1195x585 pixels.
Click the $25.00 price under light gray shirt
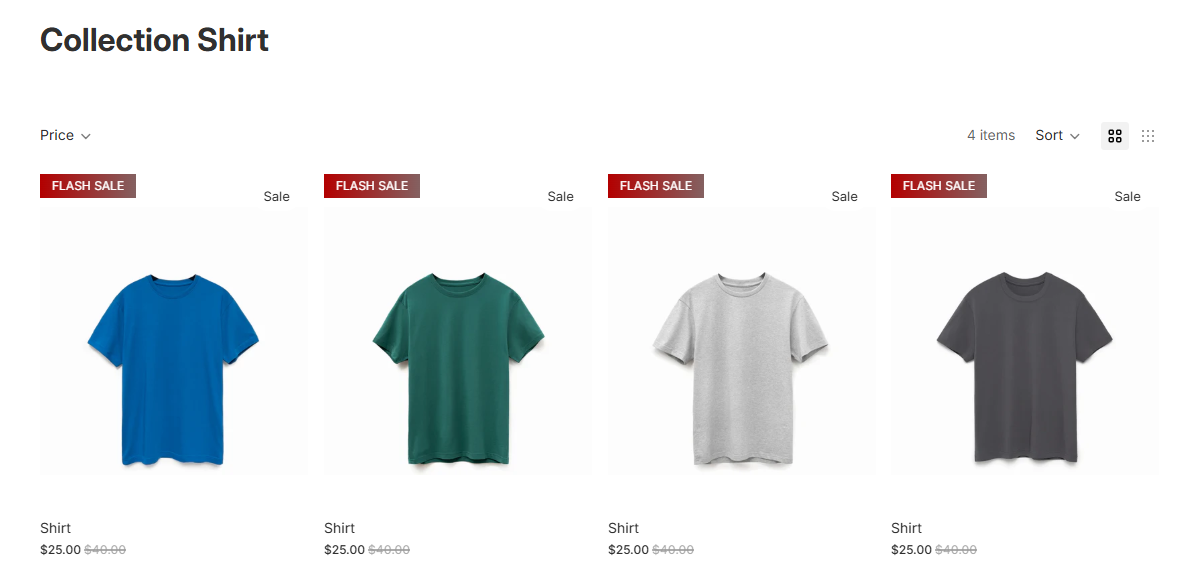click(x=628, y=550)
